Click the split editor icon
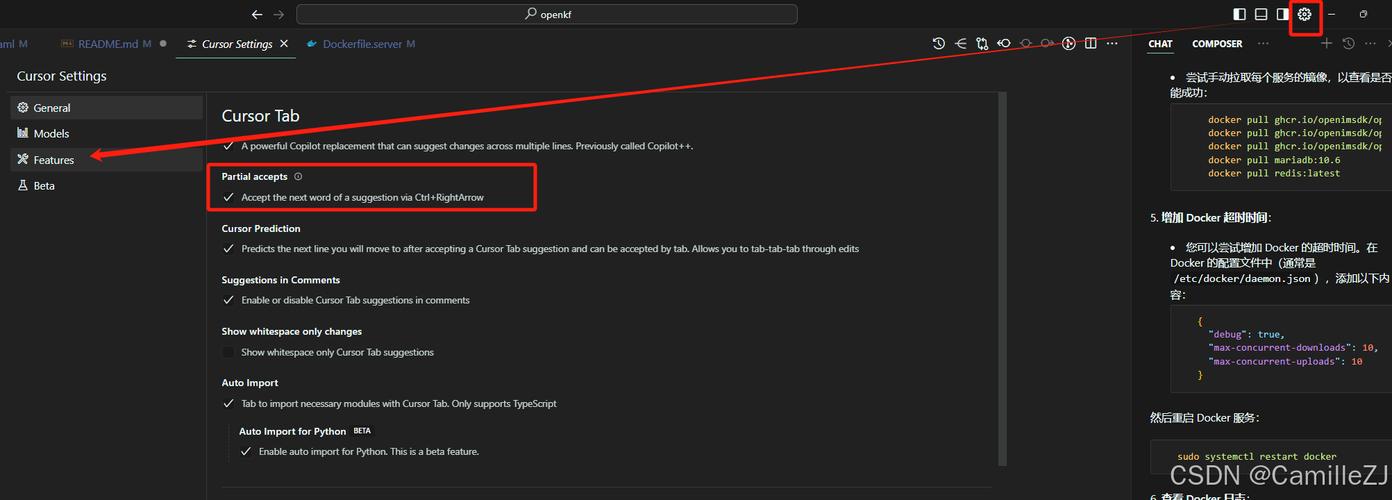 [1091, 44]
